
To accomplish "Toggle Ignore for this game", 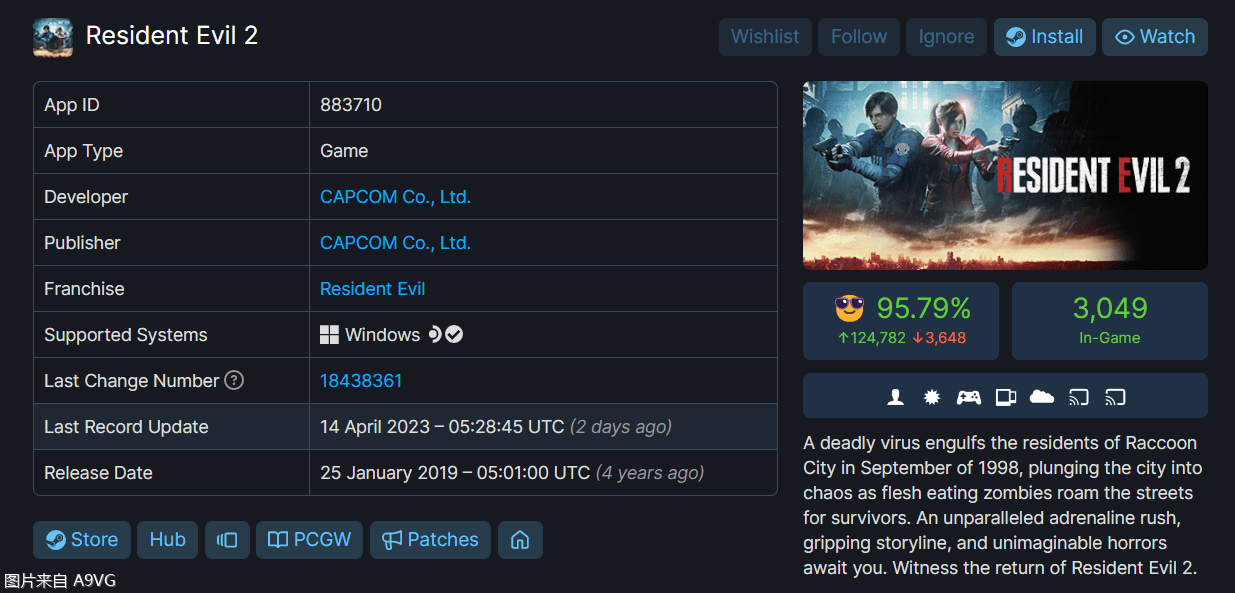I will tap(946, 37).
